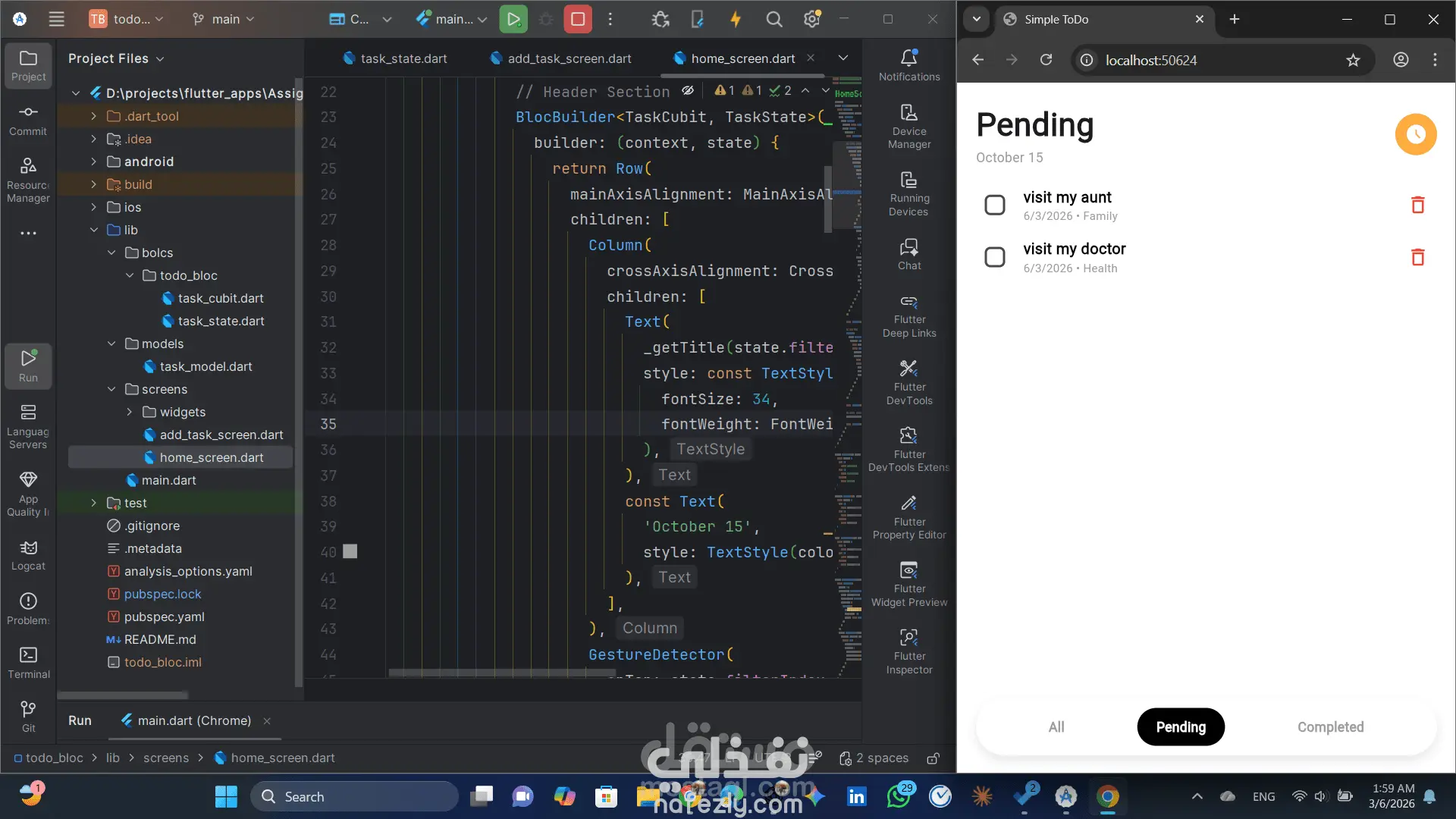Collapse the lib folder in project tree

pos(94,230)
